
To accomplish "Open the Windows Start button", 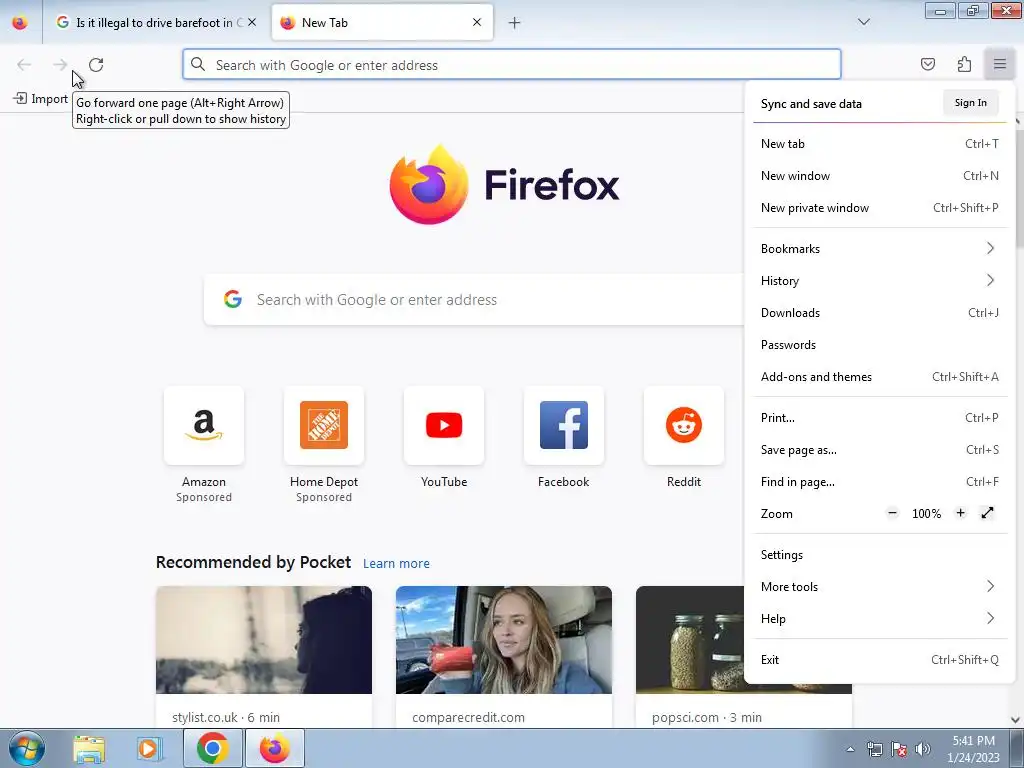I will tap(27, 748).
